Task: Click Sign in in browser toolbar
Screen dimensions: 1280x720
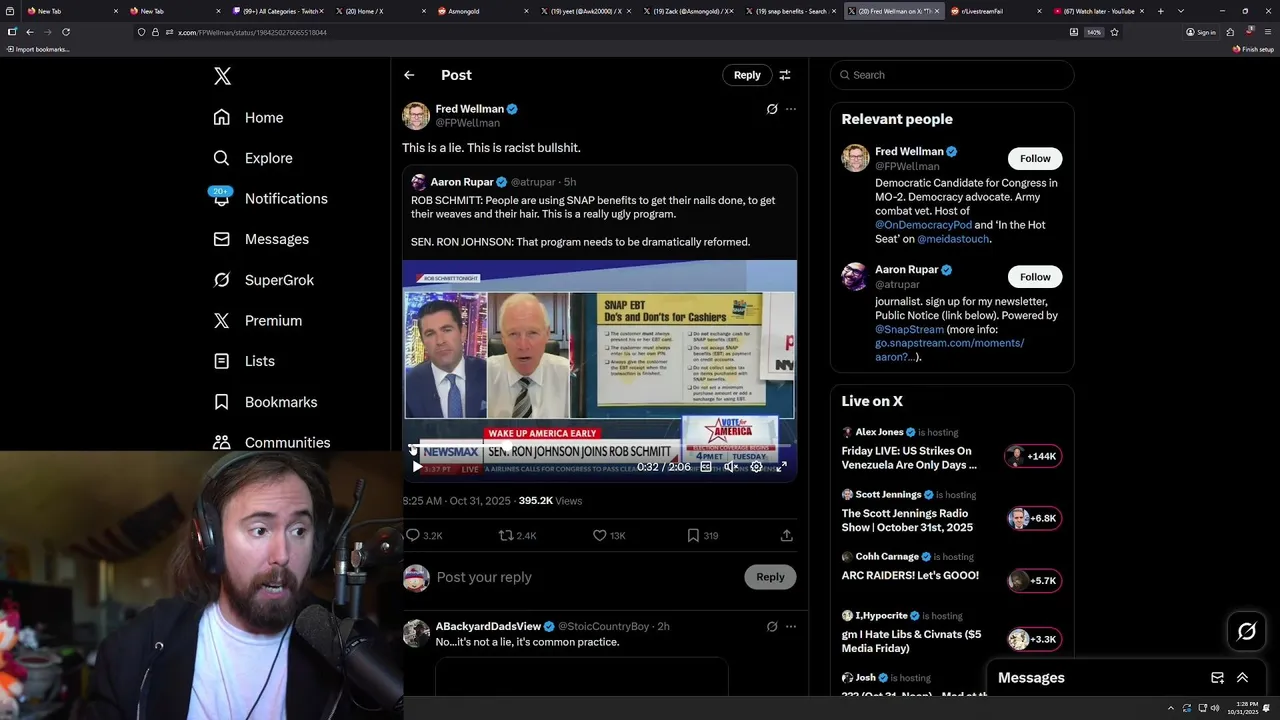Action: 1201,32
